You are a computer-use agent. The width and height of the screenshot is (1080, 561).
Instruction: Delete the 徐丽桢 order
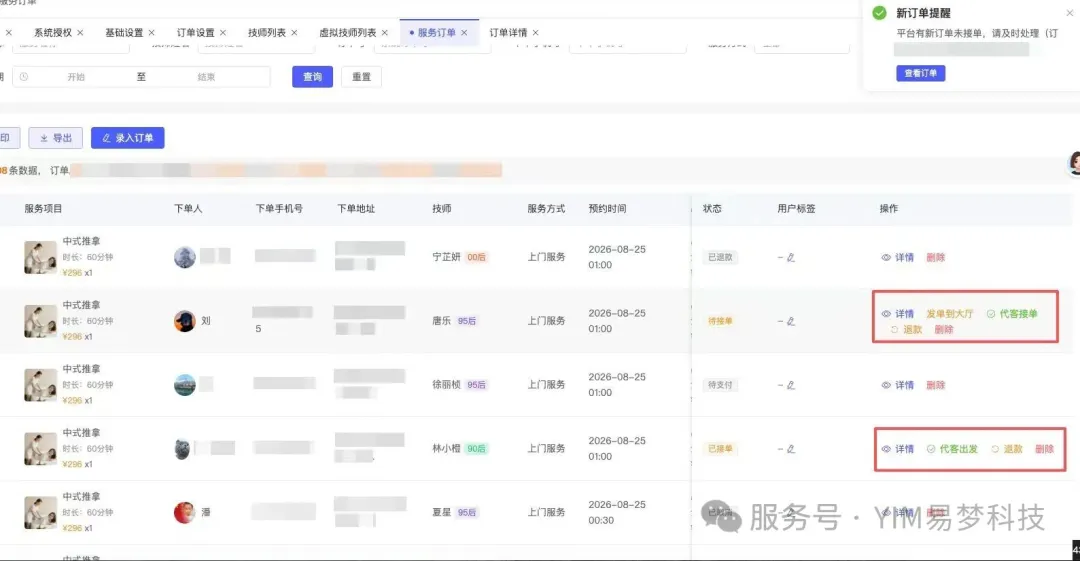[x=935, y=385]
